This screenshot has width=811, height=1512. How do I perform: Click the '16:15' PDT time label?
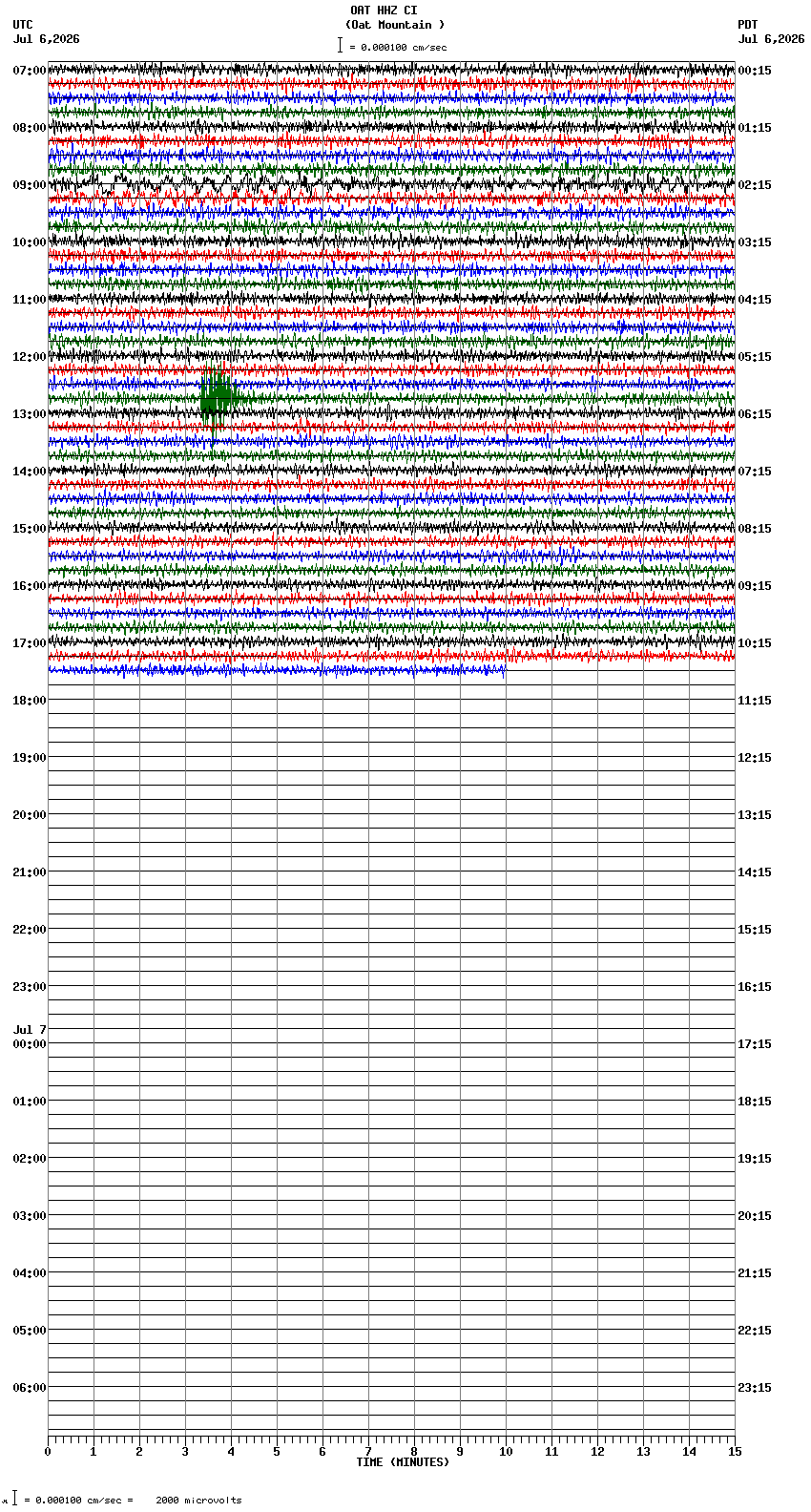pyautogui.click(x=755, y=987)
